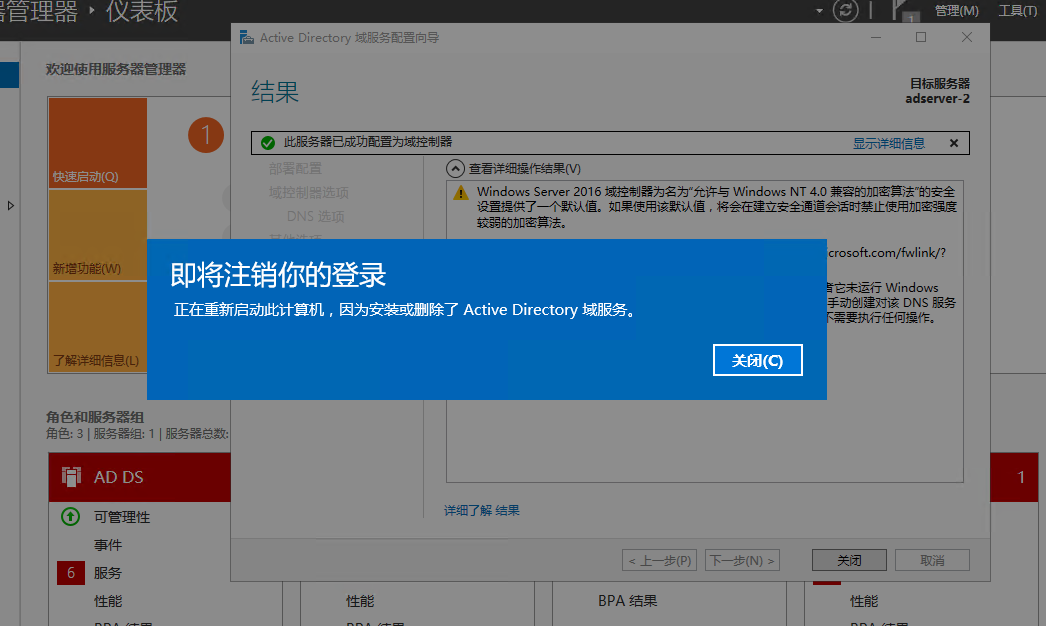Click the wizard's 关闭 button

pos(849,561)
